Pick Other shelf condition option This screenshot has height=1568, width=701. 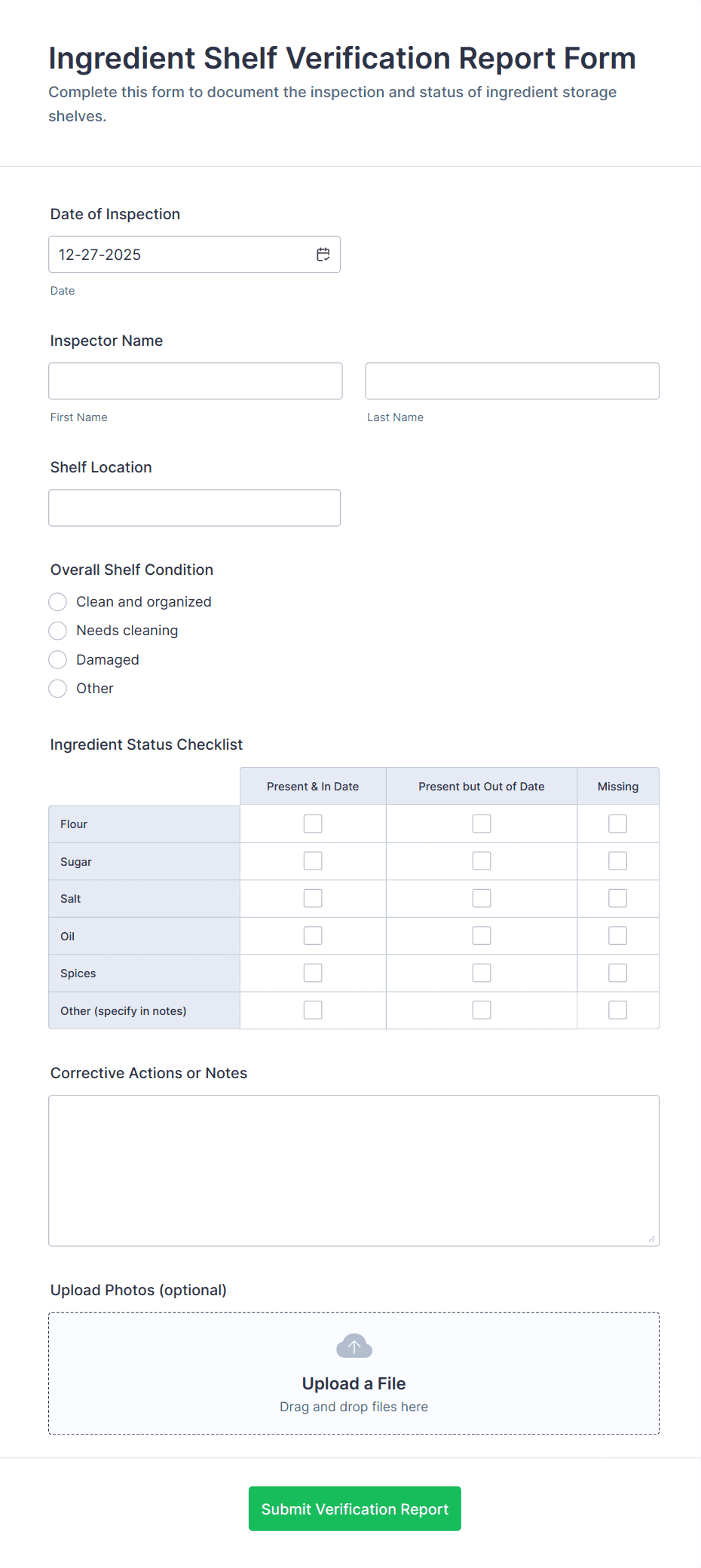coord(58,689)
